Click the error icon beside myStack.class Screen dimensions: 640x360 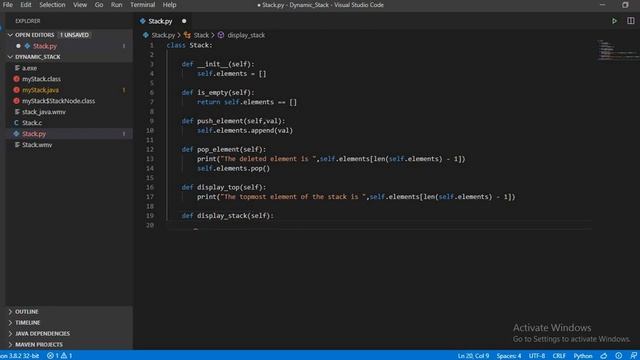16,79
